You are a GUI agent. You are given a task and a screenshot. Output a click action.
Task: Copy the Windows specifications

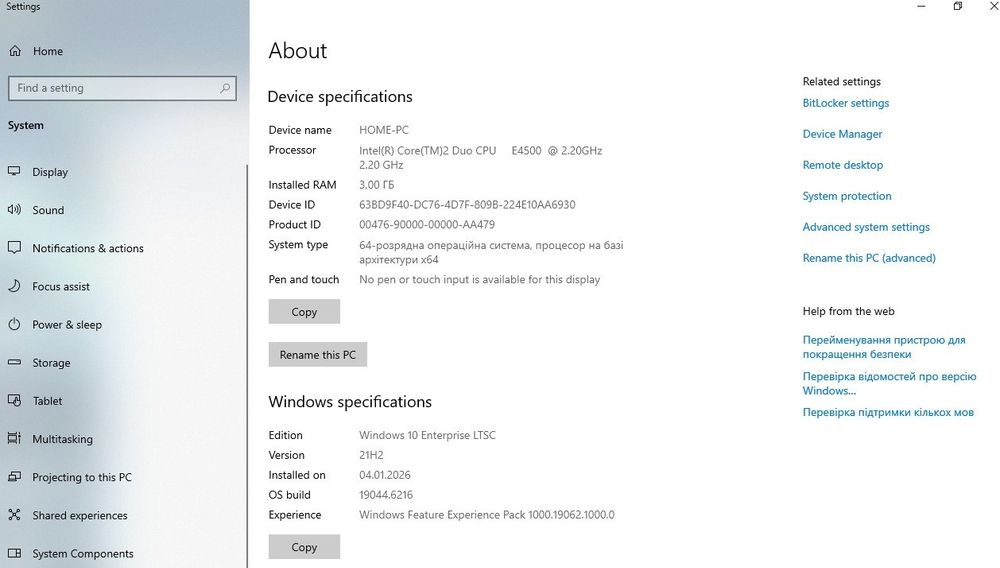[x=304, y=547]
